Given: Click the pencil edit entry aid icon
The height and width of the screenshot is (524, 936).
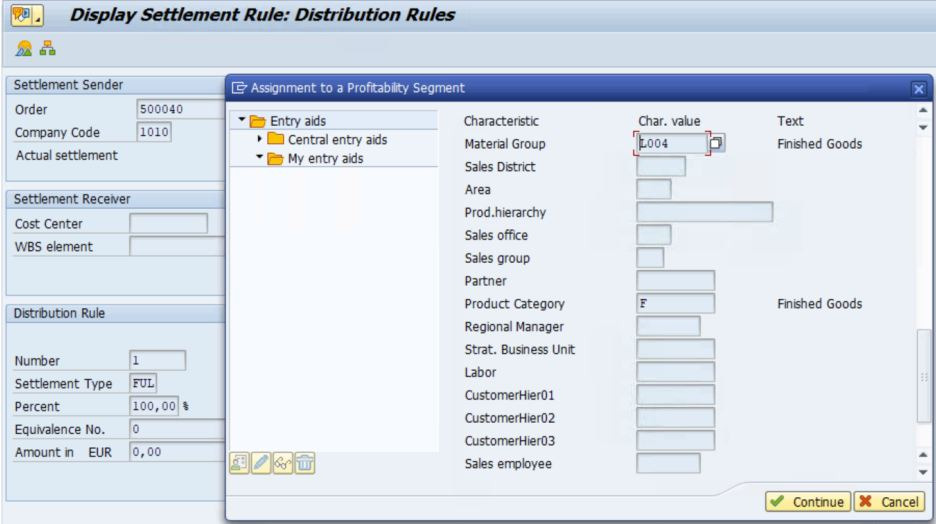Looking at the screenshot, I should [x=261, y=463].
